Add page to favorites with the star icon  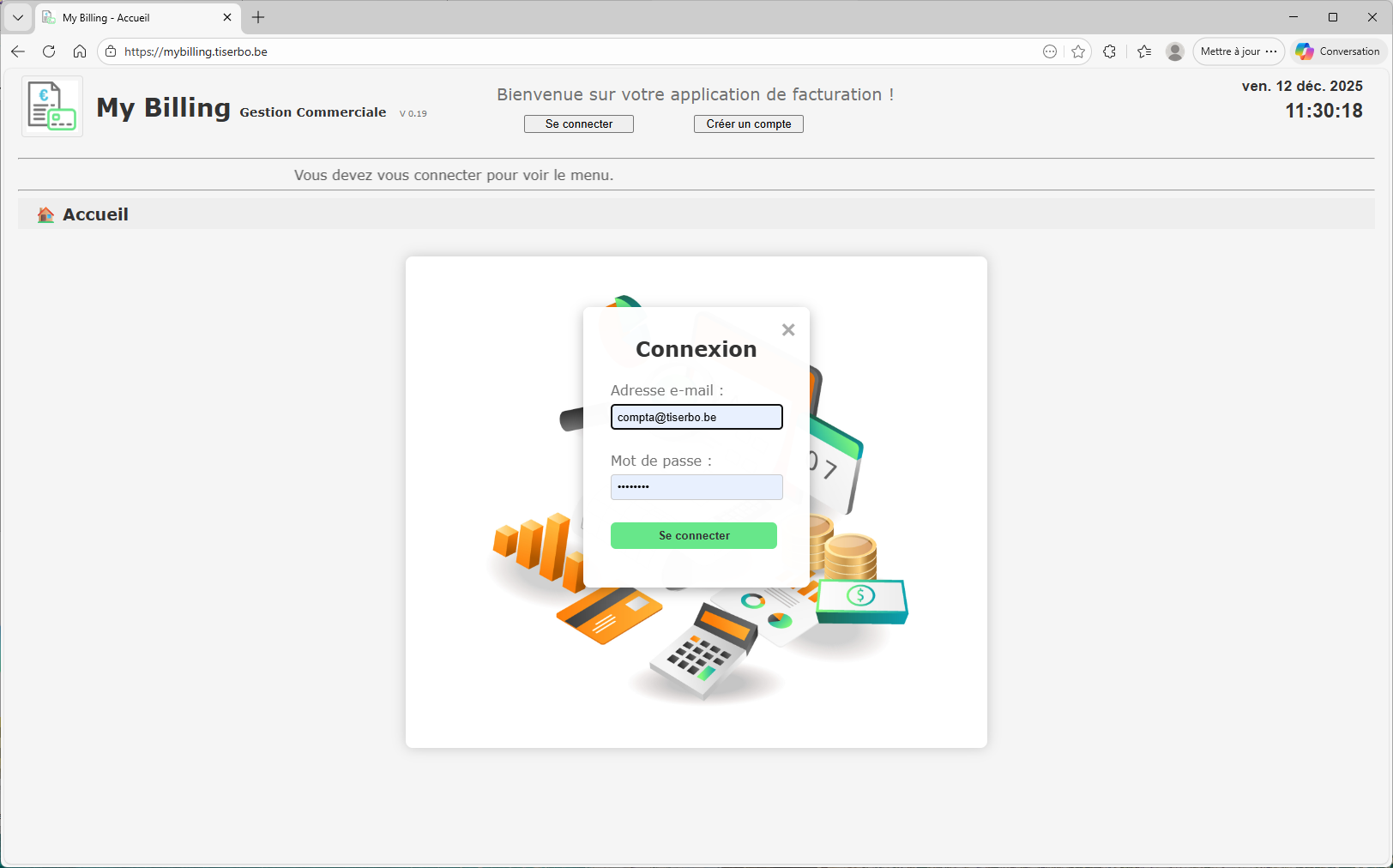(1079, 51)
